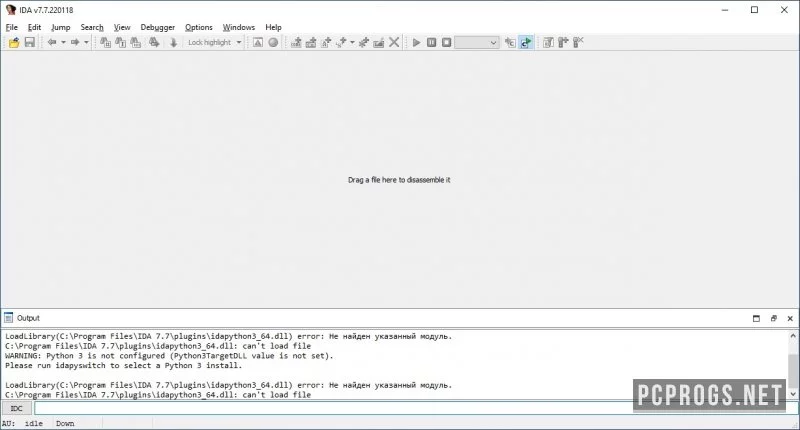Screen dimensions: 800x430
Task: Toggle the highlighted C with green arrow icon
Action: click(x=526, y=42)
